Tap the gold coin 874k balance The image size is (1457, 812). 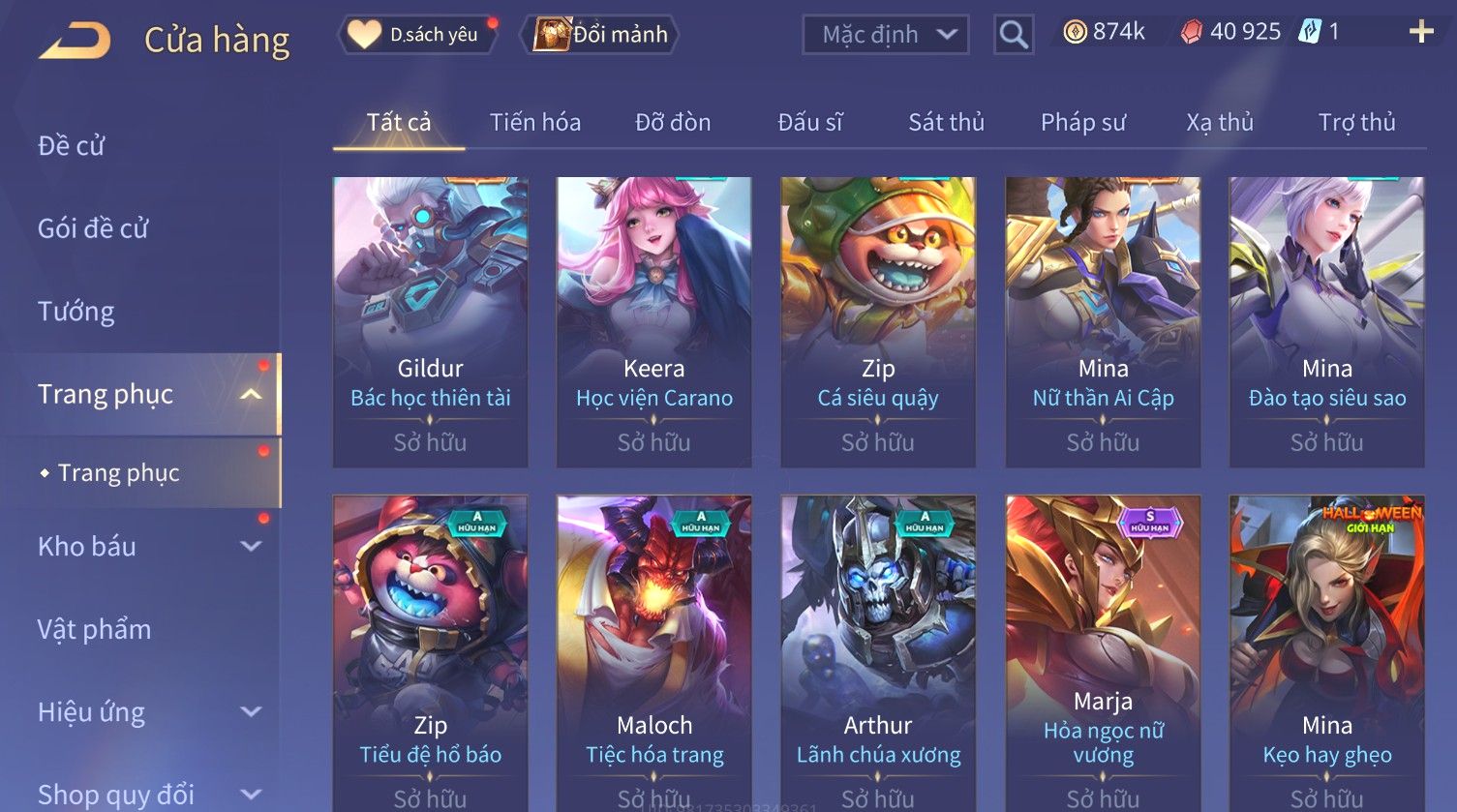tap(1104, 32)
